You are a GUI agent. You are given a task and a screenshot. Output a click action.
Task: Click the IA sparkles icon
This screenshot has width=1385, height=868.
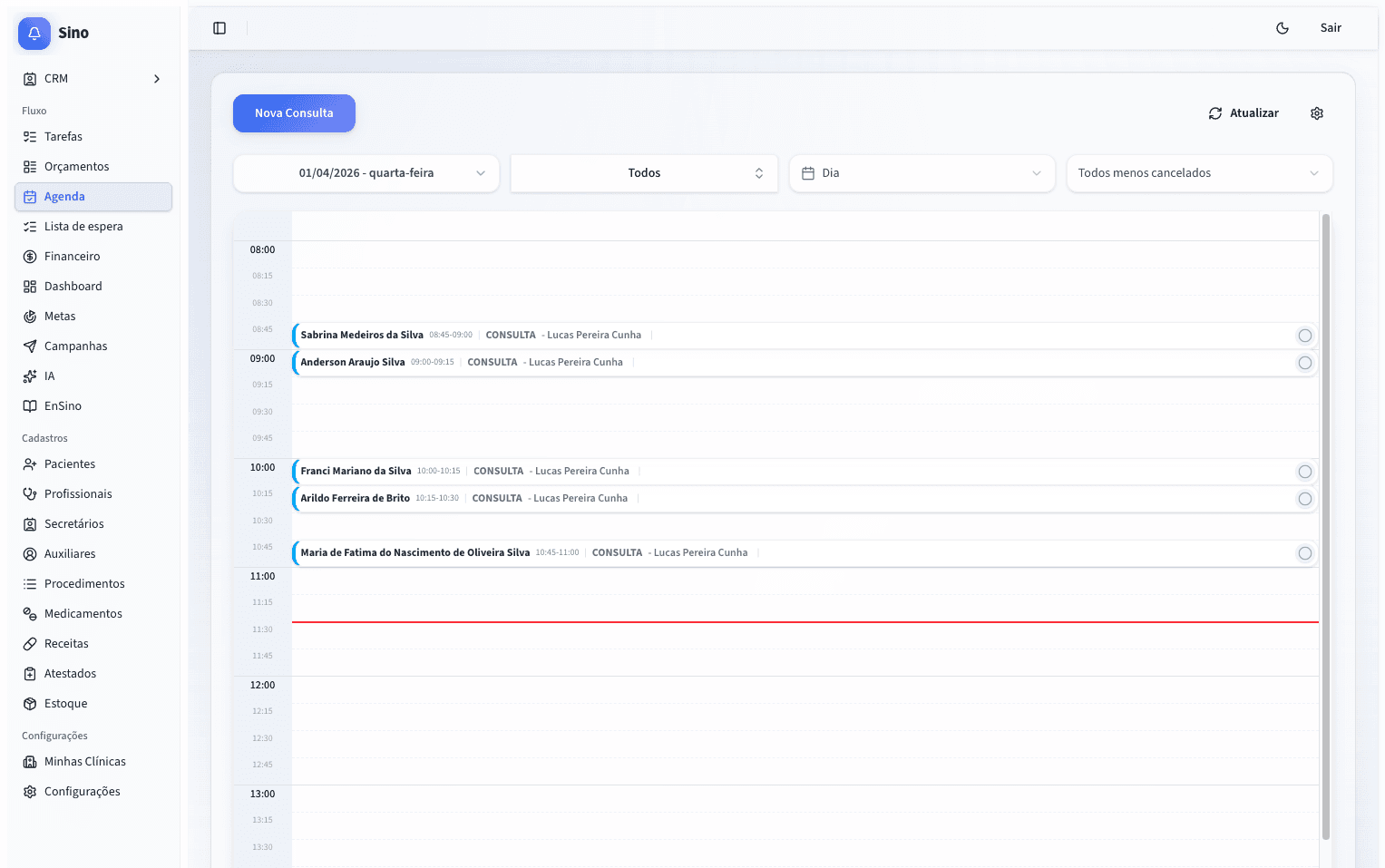30,376
